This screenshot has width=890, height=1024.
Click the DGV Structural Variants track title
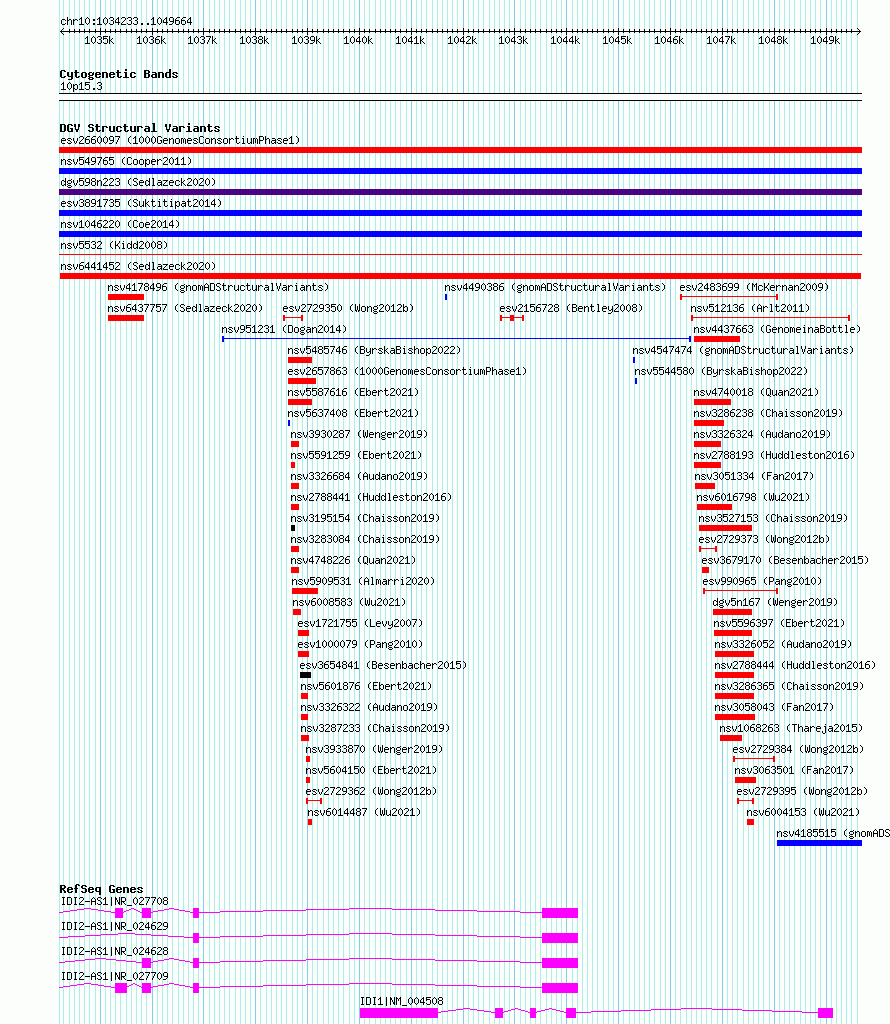click(x=140, y=128)
